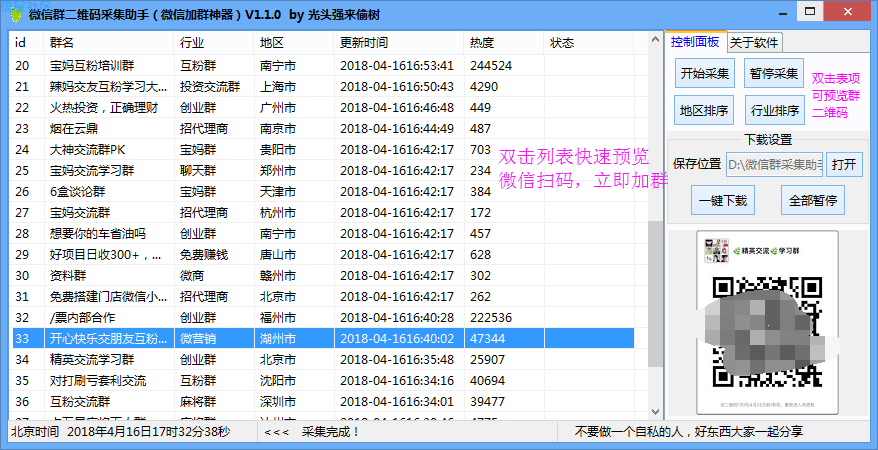The width and height of the screenshot is (878, 450).
Task: Select the row 对打刷亏套利交流
Action: (x=323, y=381)
